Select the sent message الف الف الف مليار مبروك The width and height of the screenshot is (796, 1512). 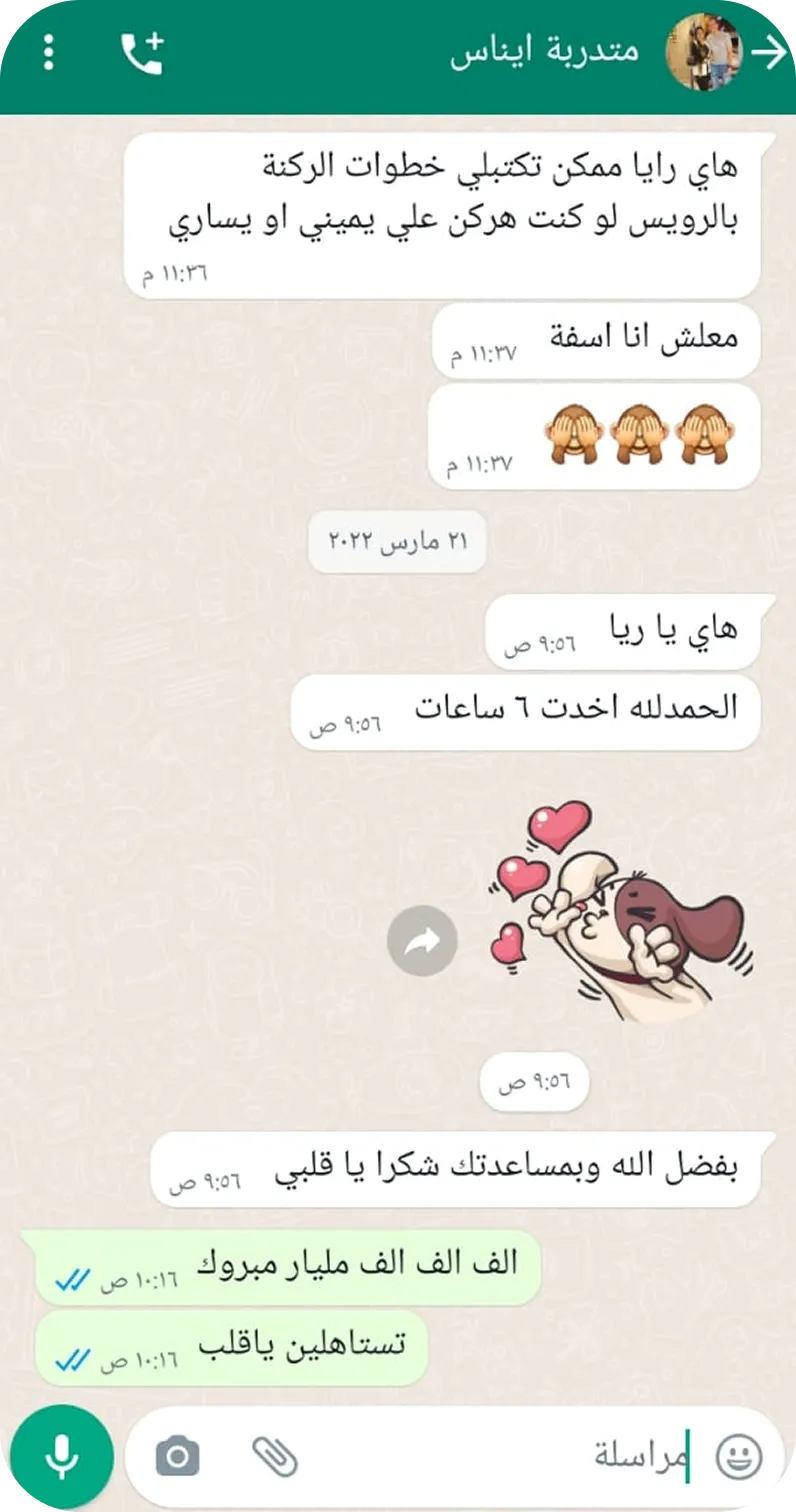tap(288, 1268)
